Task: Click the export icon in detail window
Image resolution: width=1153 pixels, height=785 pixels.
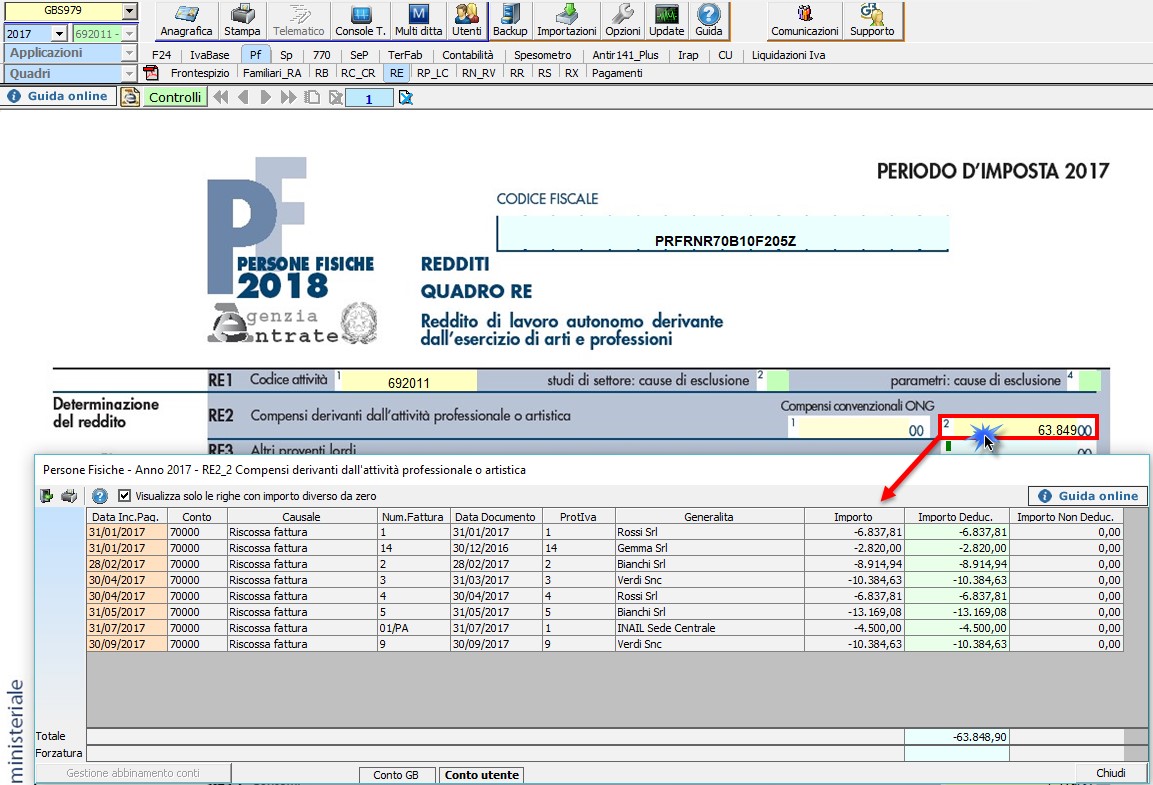Action: (46, 496)
